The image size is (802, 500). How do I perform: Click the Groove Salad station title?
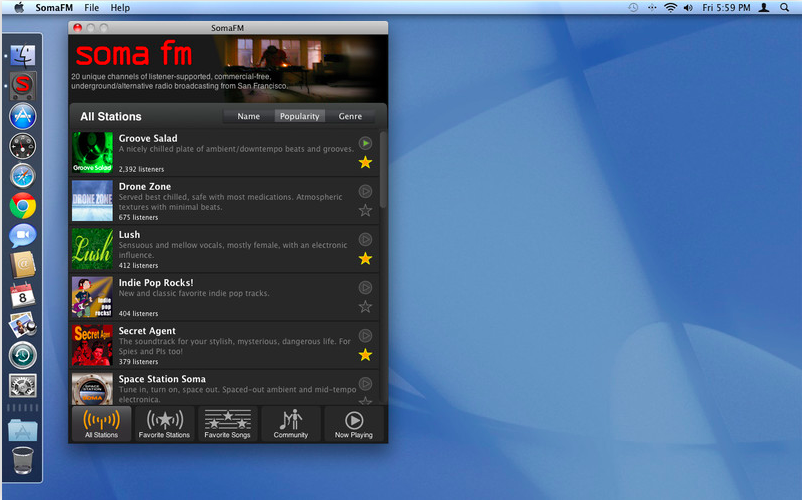click(148, 138)
